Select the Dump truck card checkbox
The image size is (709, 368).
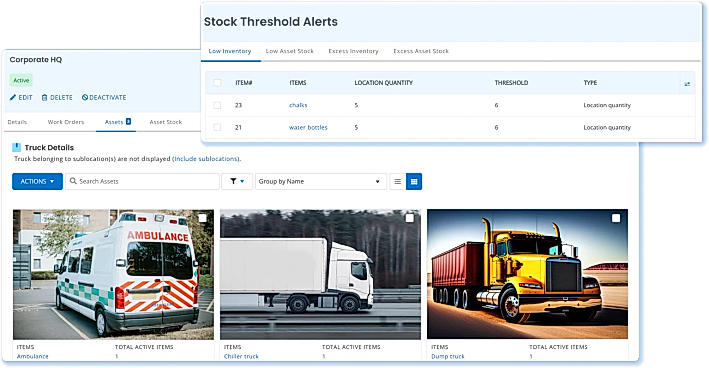click(616, 218)
